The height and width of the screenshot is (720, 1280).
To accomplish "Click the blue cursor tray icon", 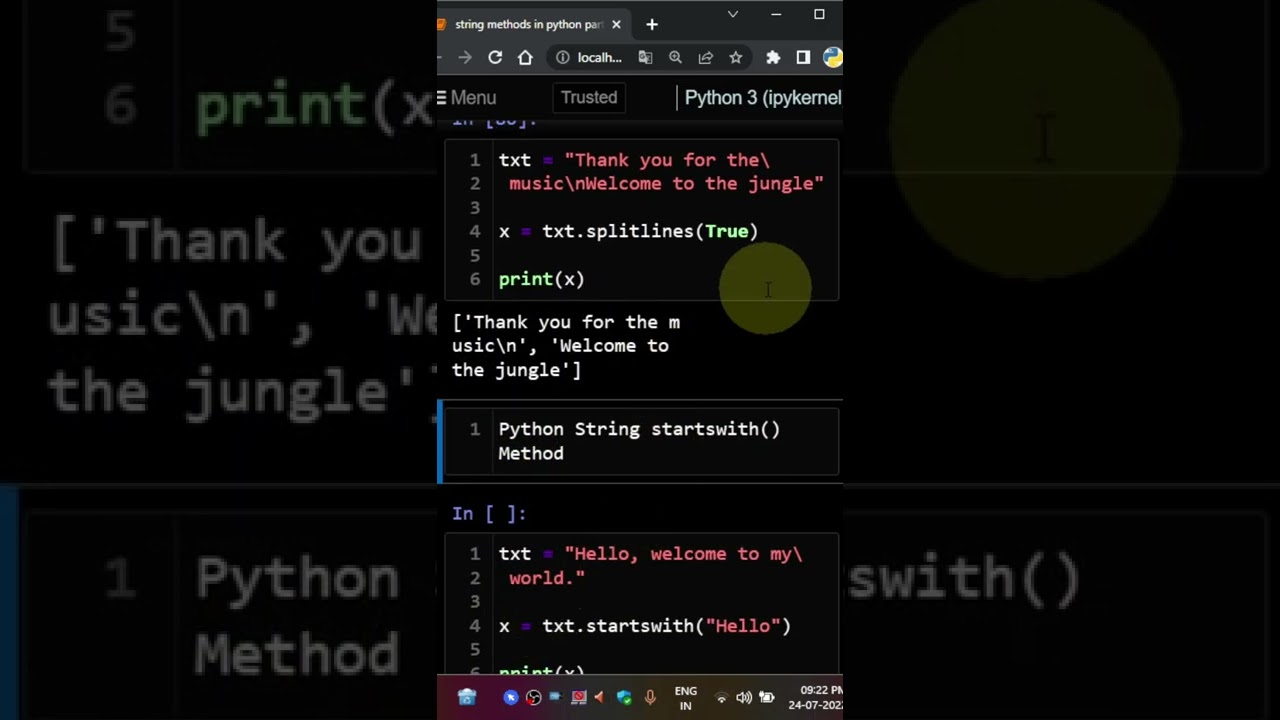I will tap(511, 698).
